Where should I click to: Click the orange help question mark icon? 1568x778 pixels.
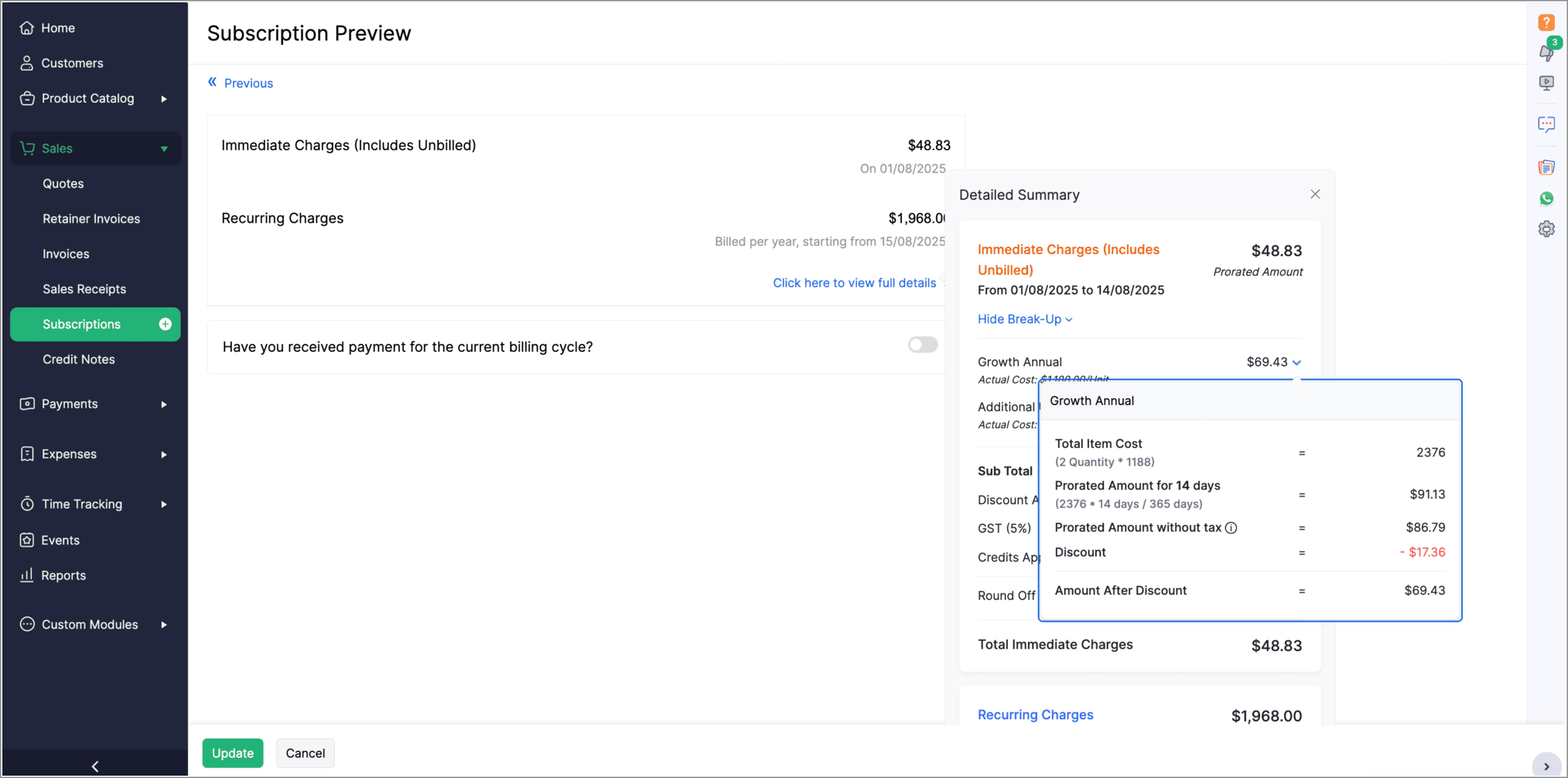pyautogui.click(x=1546, y=22)
